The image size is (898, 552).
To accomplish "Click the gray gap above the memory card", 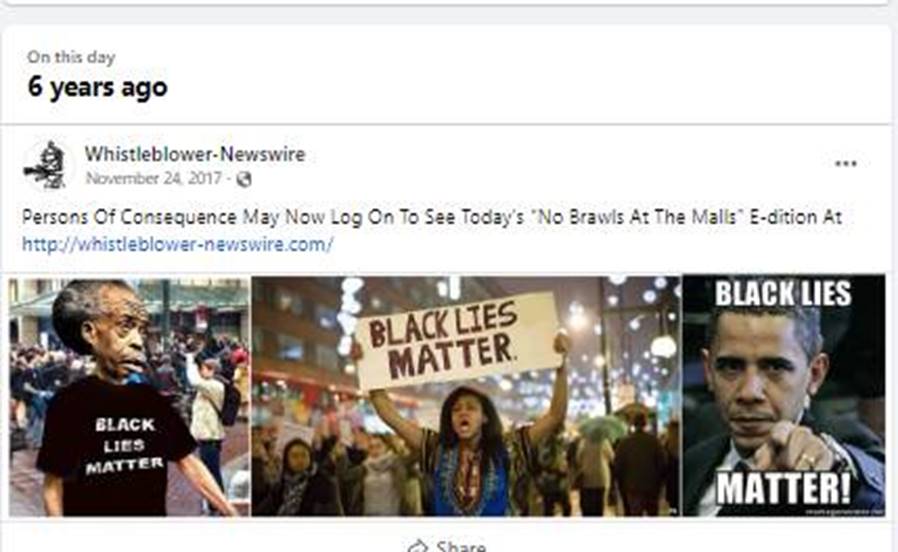I will pos(449,15).
